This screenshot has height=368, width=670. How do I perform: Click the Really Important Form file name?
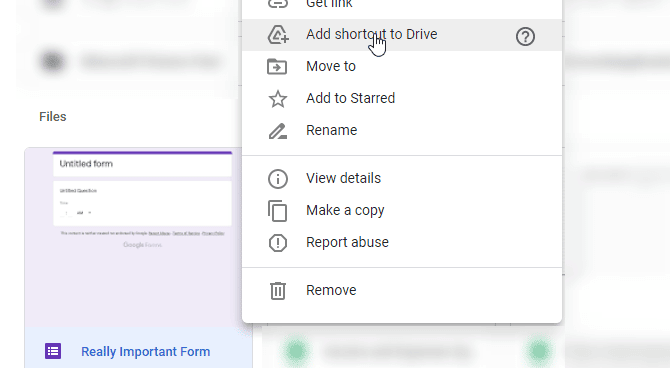(146, 352)
